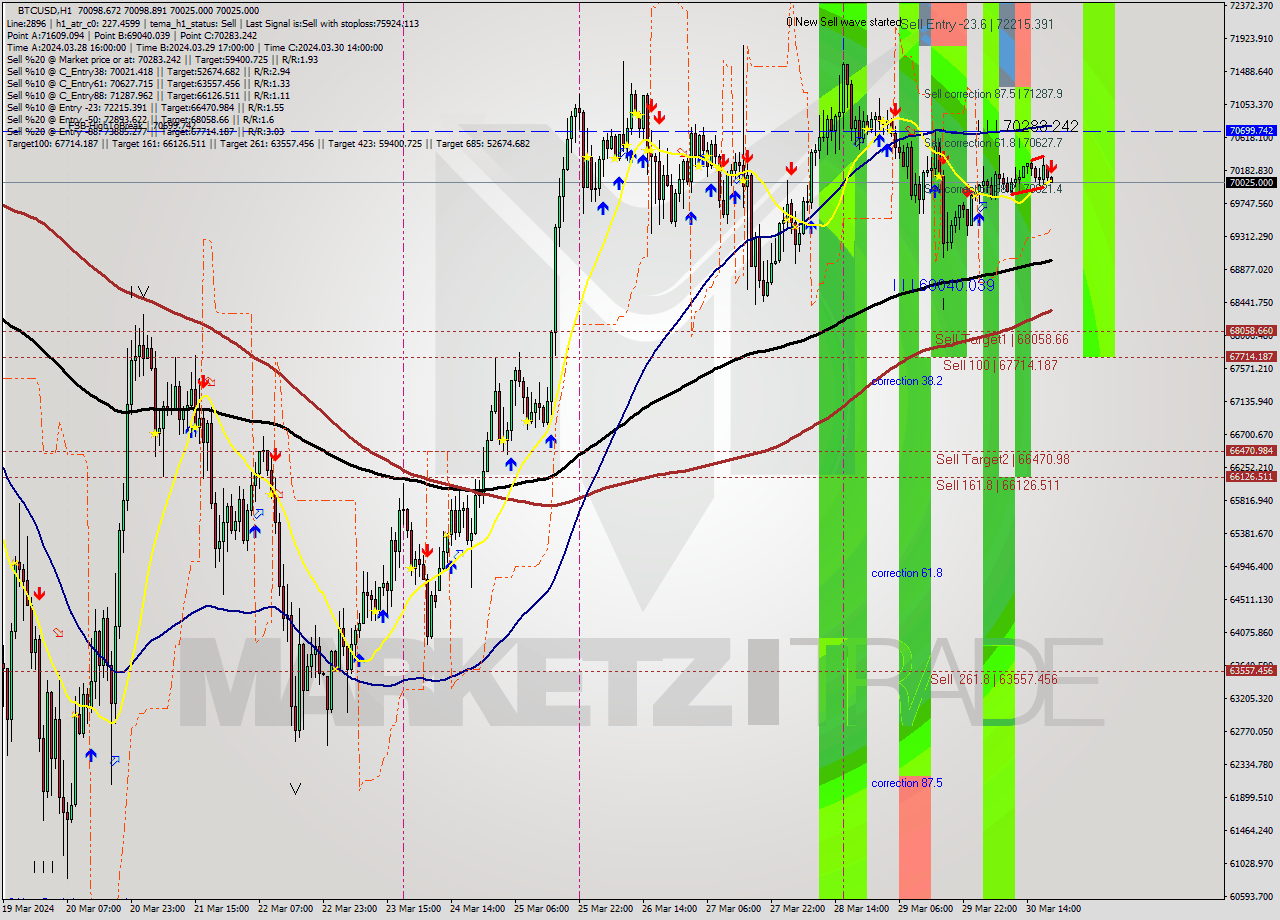Image resolution: width=1280 pixels, height=920 pixels.
Task: Select the 'Sell Target1 | 68058.66' label
Action: (x=1001, y=339)
